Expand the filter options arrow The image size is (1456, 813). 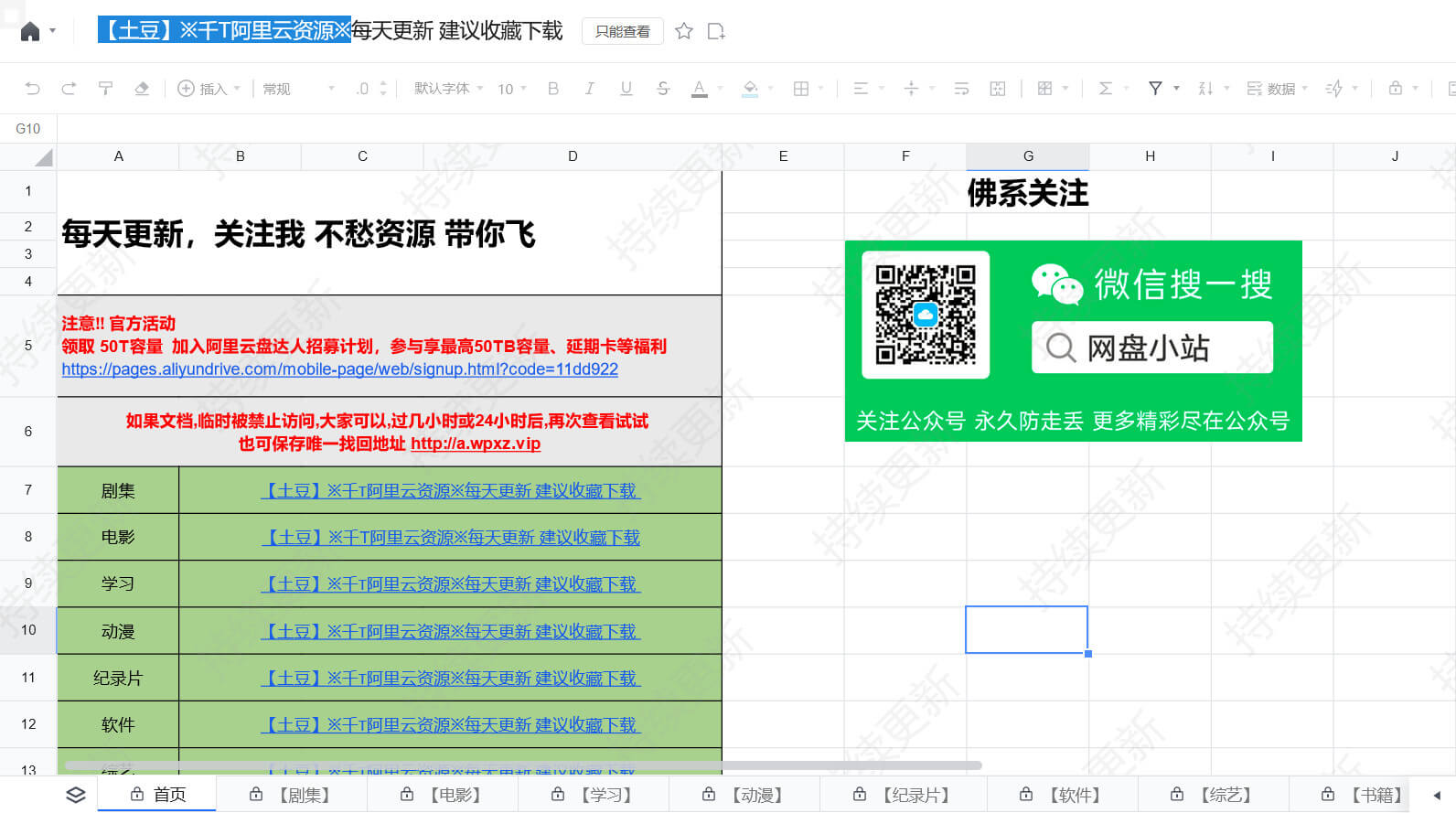pyautogui.click(x=1176, y=89)
